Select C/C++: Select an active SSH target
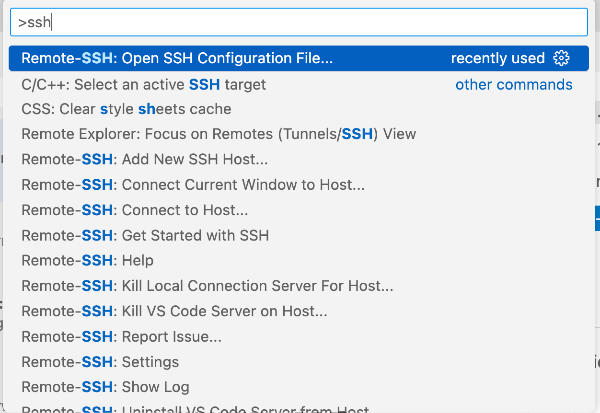 299,85
